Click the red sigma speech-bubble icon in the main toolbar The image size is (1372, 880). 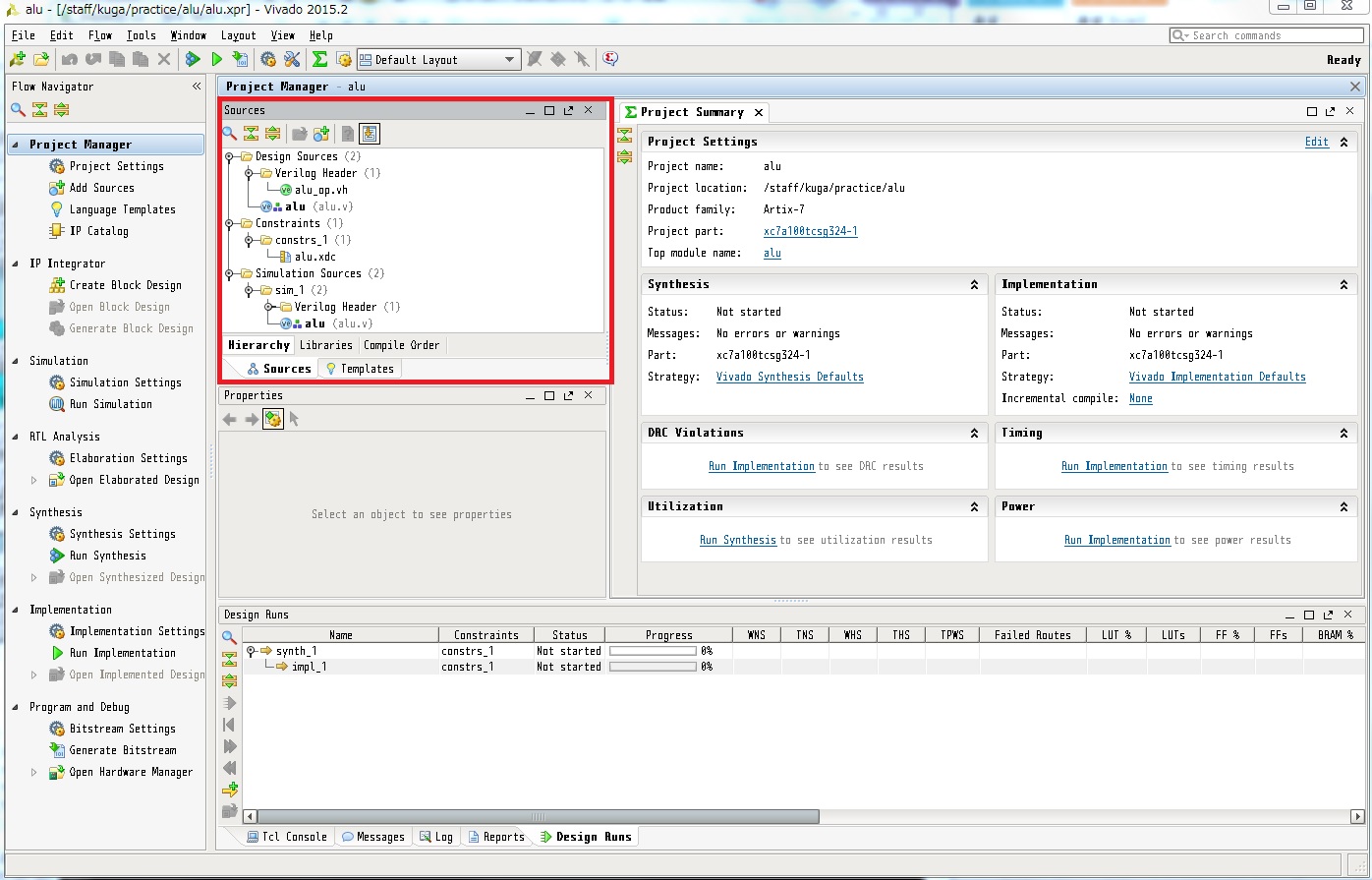(x=610, y=60)
